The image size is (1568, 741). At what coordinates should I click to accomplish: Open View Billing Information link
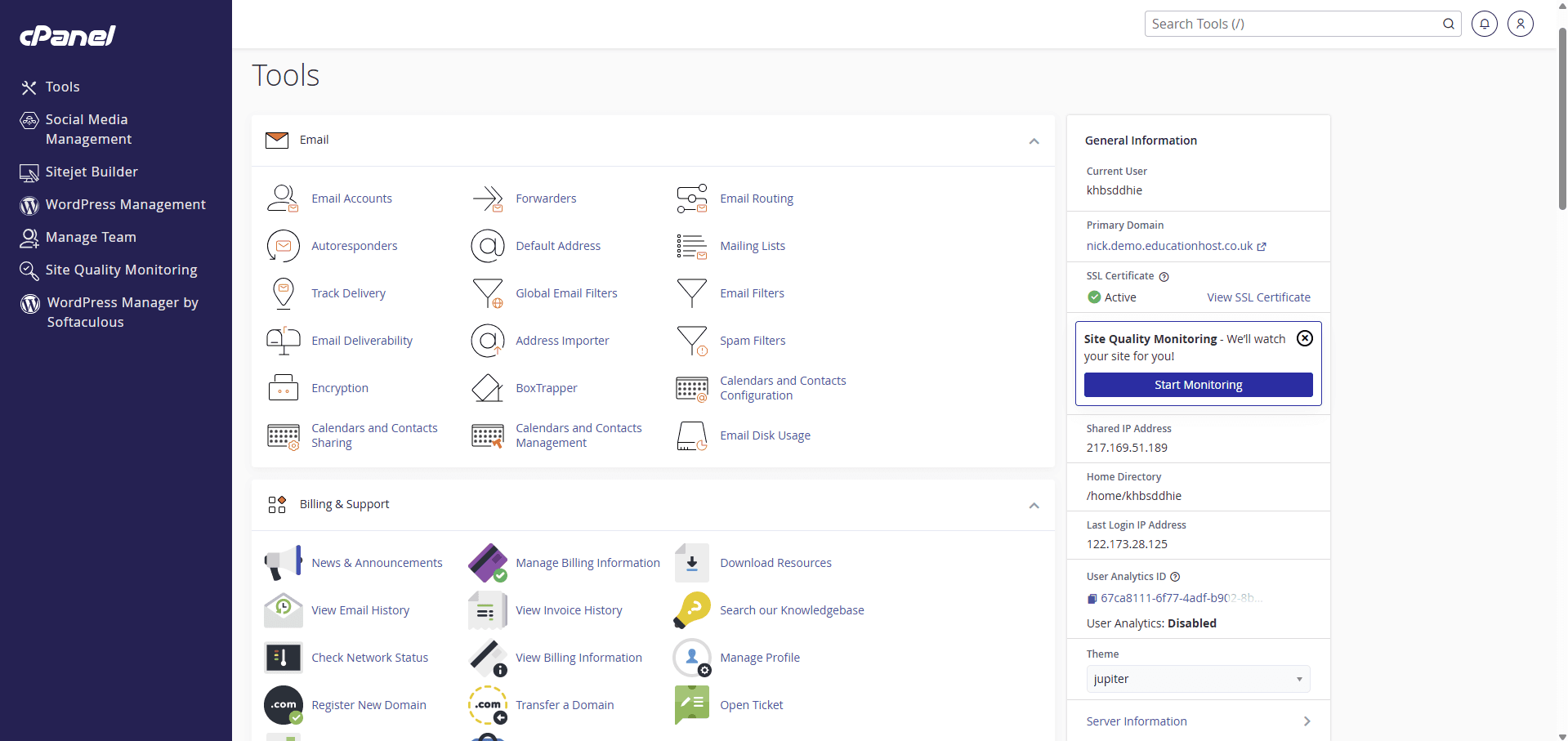coord(579,658)
